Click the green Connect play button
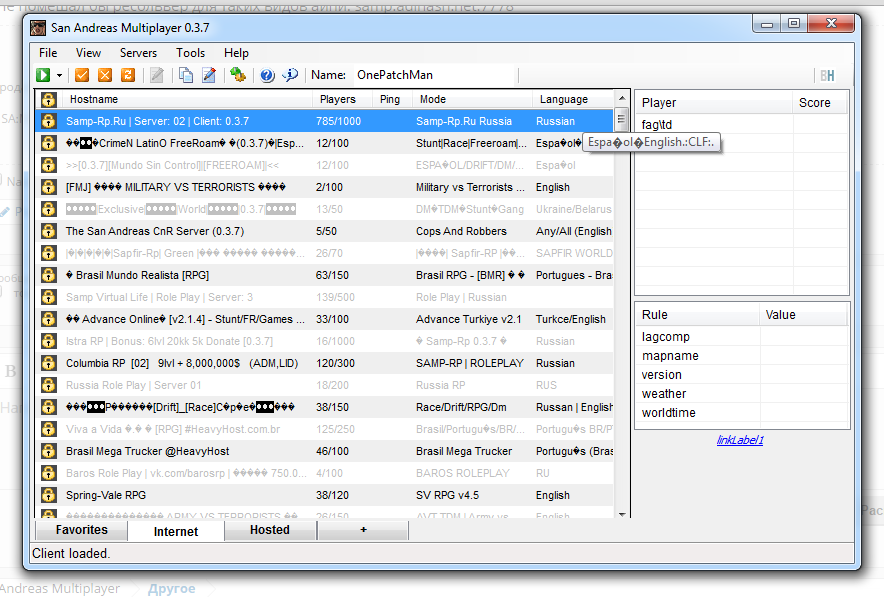This screenshot has height=597, width=884. click(43, 75)
